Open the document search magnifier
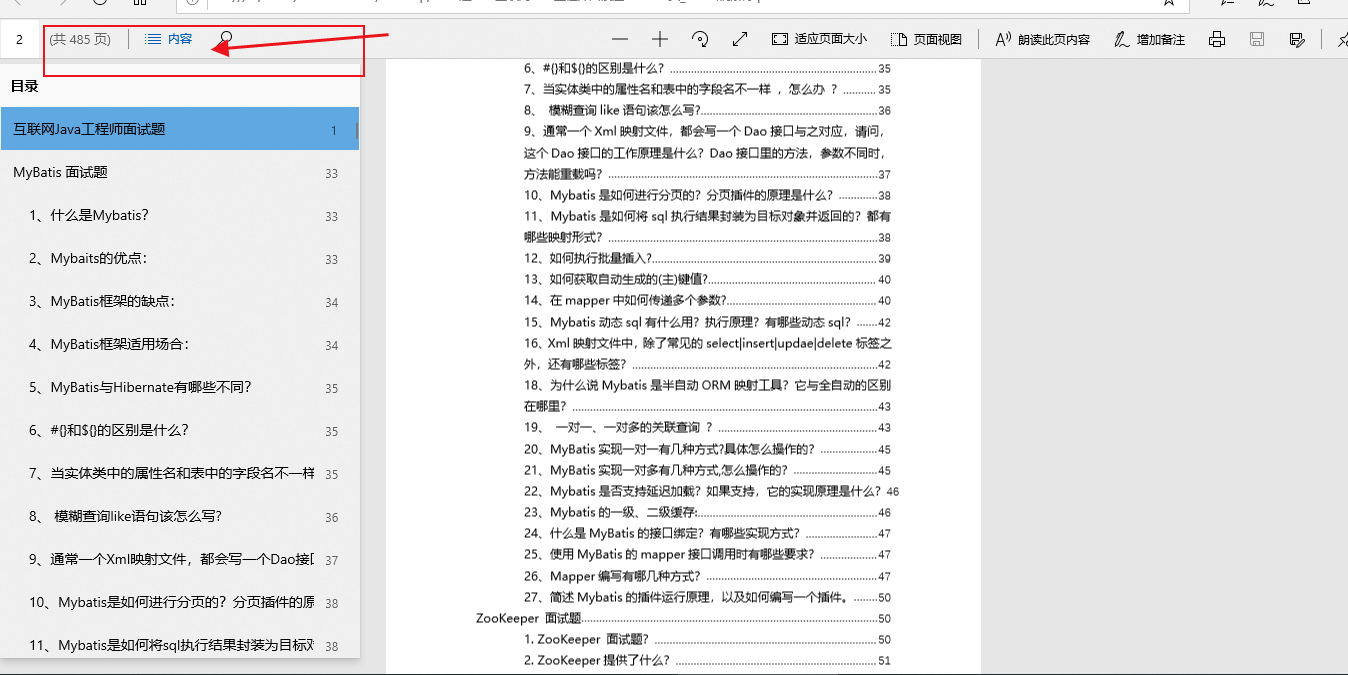Viewport: 1348px width, 675px height. (x=225, y=38)
